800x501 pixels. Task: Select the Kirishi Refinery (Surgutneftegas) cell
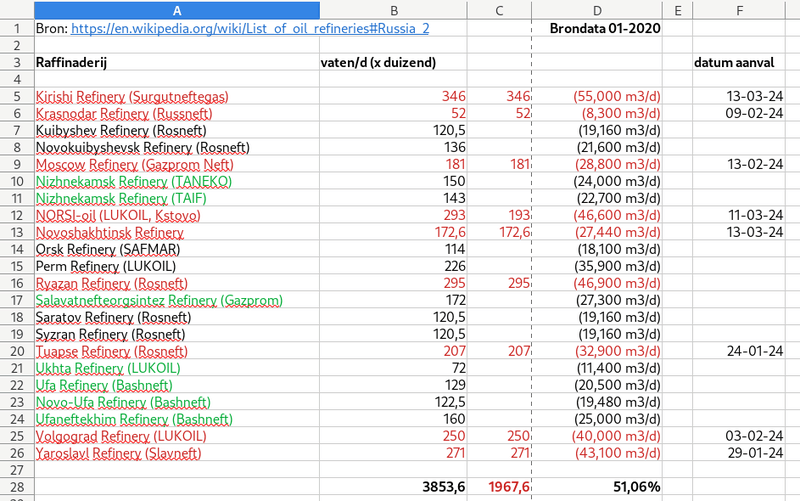177,96
